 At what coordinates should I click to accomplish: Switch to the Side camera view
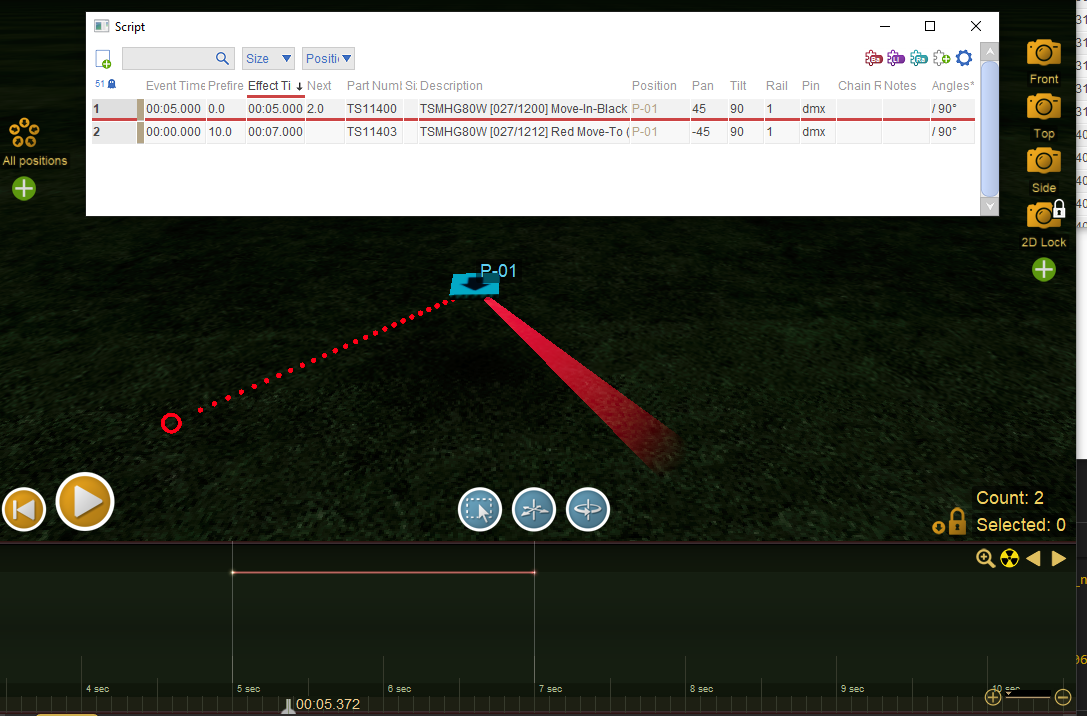click(x=1043, y=162)
